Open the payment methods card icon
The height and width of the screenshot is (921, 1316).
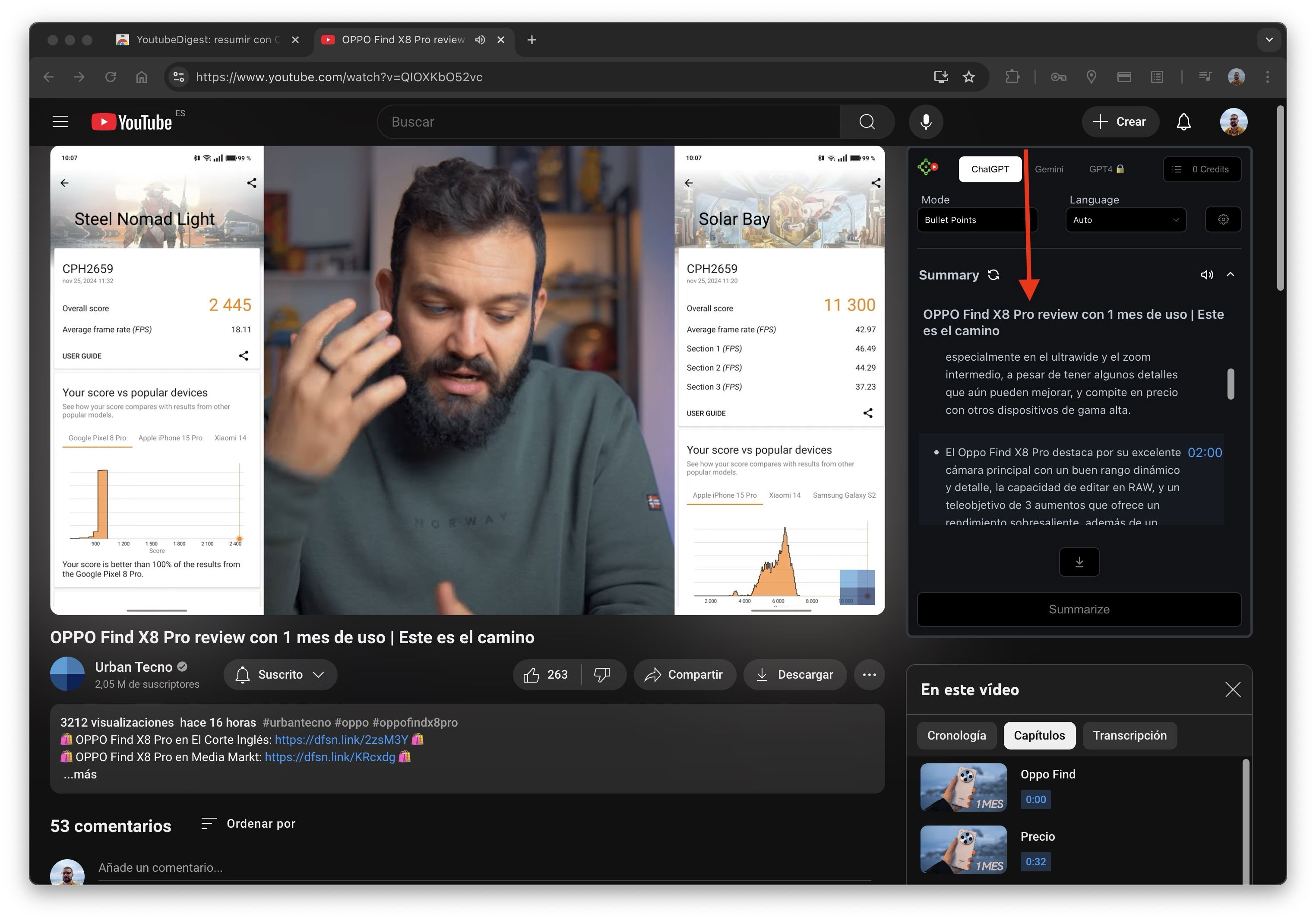[1124, 77]
